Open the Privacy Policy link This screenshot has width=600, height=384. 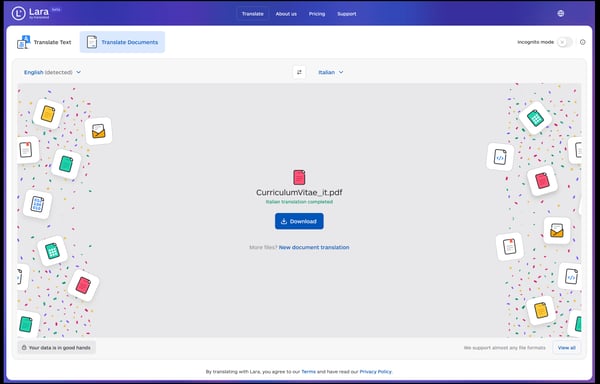tap(375, 371)
